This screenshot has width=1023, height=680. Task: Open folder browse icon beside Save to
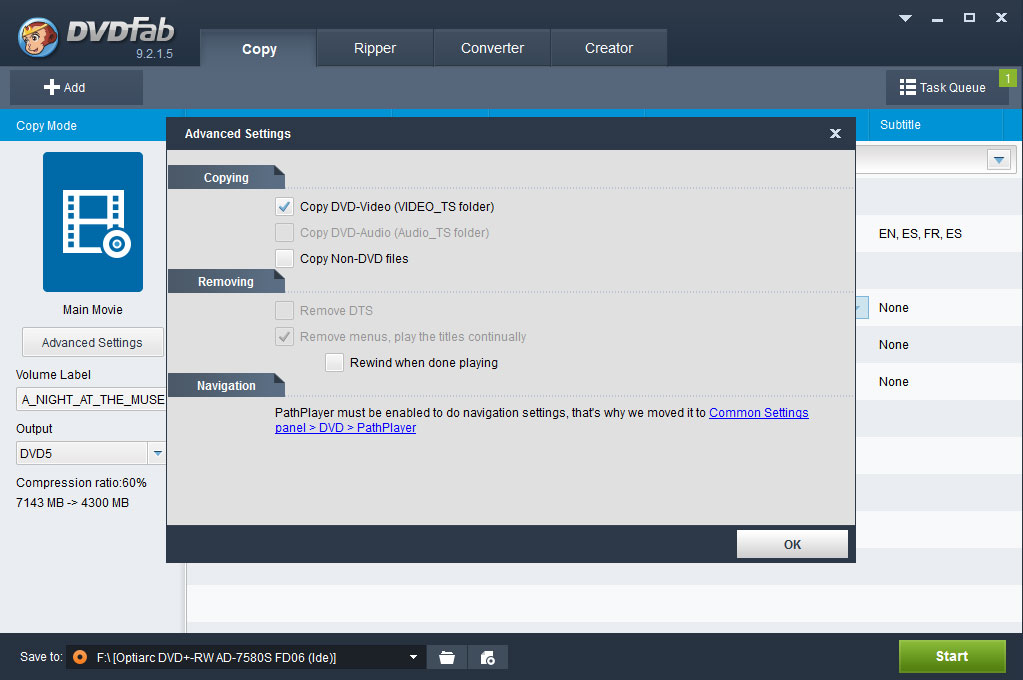[x=447, y=657]
